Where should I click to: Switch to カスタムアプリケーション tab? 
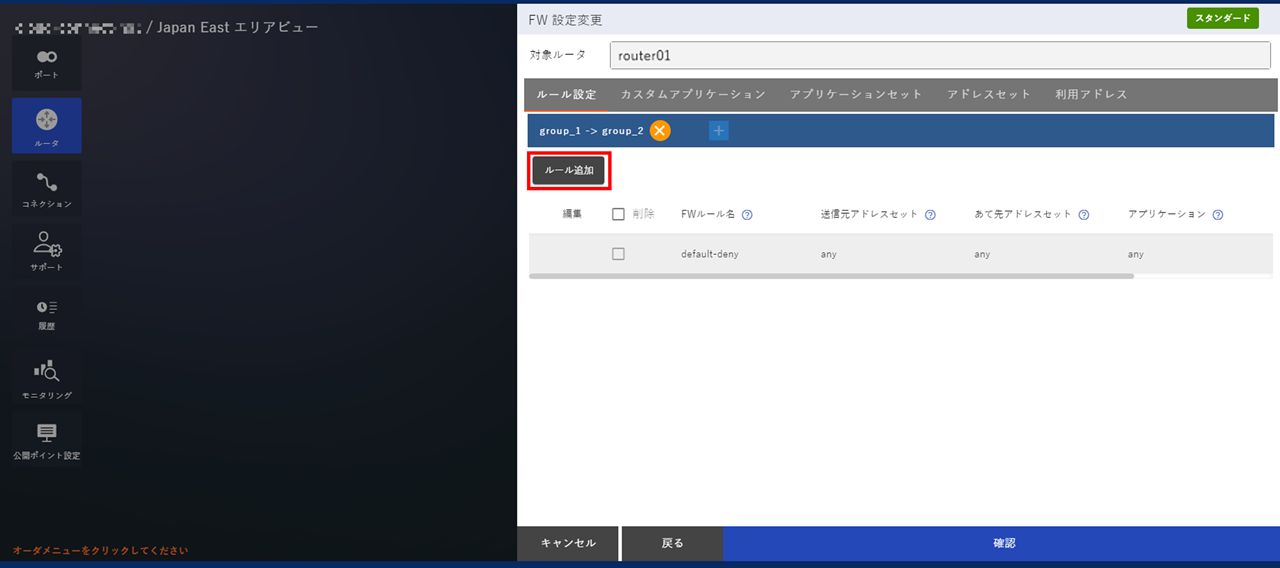693,94
